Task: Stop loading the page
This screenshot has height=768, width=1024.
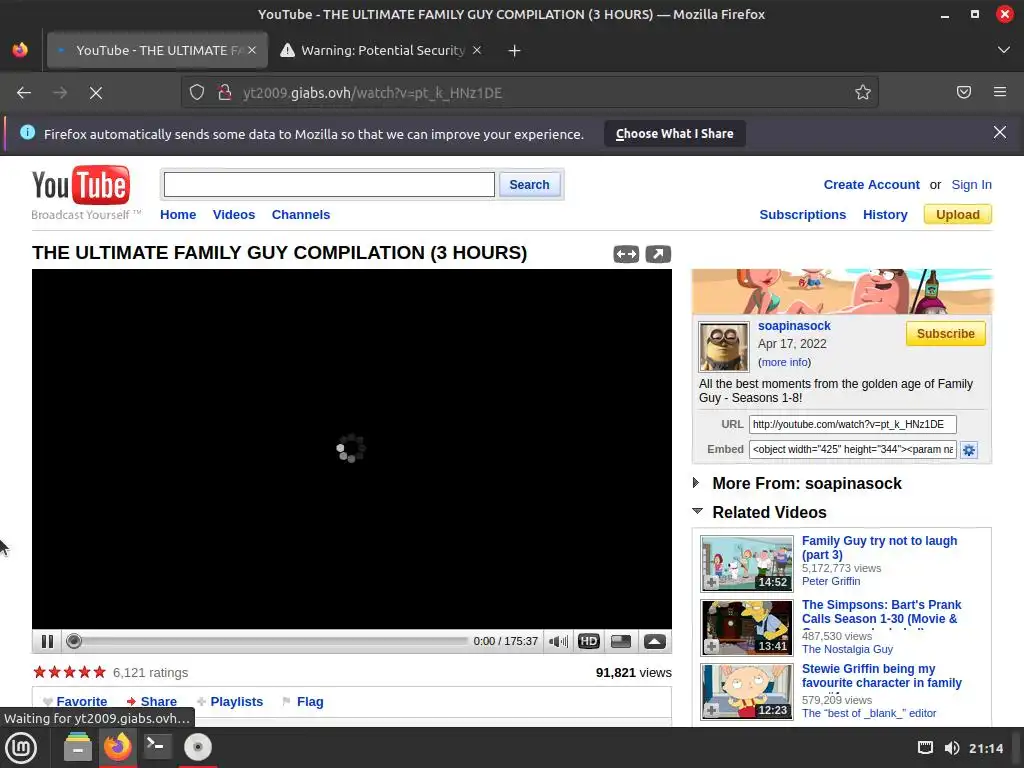Action: click(x=96, y=93)
